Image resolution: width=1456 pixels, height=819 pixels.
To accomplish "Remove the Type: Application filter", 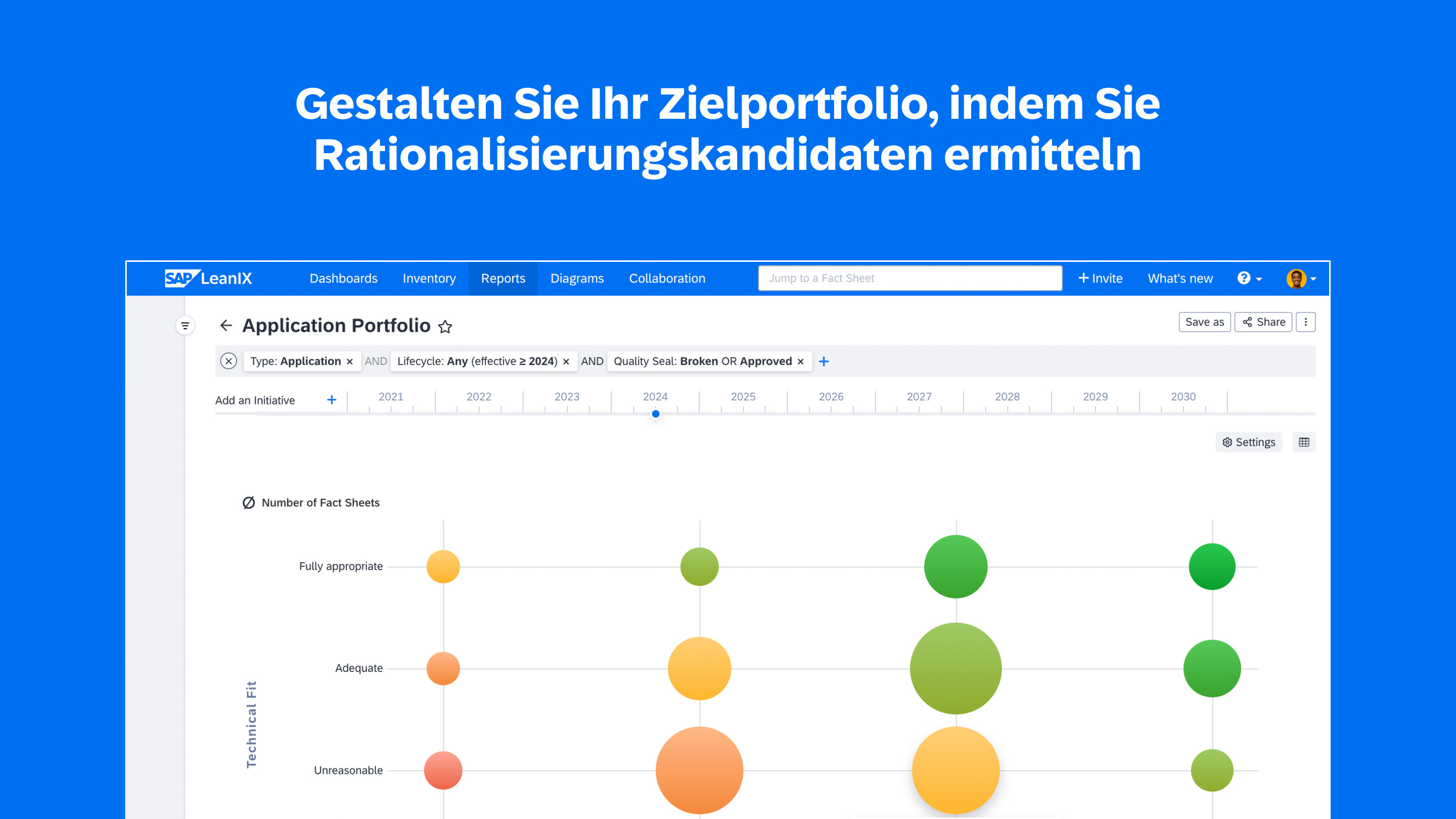I will pyautogui.click(x=350, y=362).
